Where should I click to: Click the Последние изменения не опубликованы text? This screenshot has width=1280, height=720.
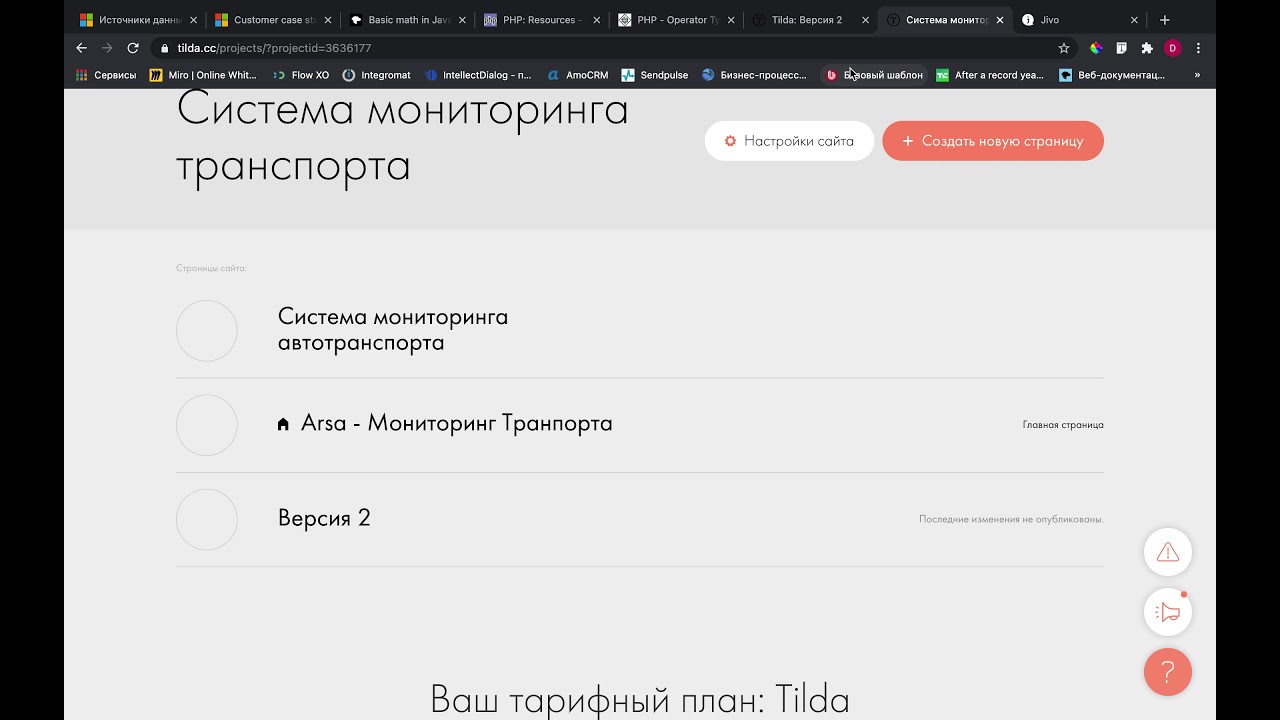click(1011, 519)
